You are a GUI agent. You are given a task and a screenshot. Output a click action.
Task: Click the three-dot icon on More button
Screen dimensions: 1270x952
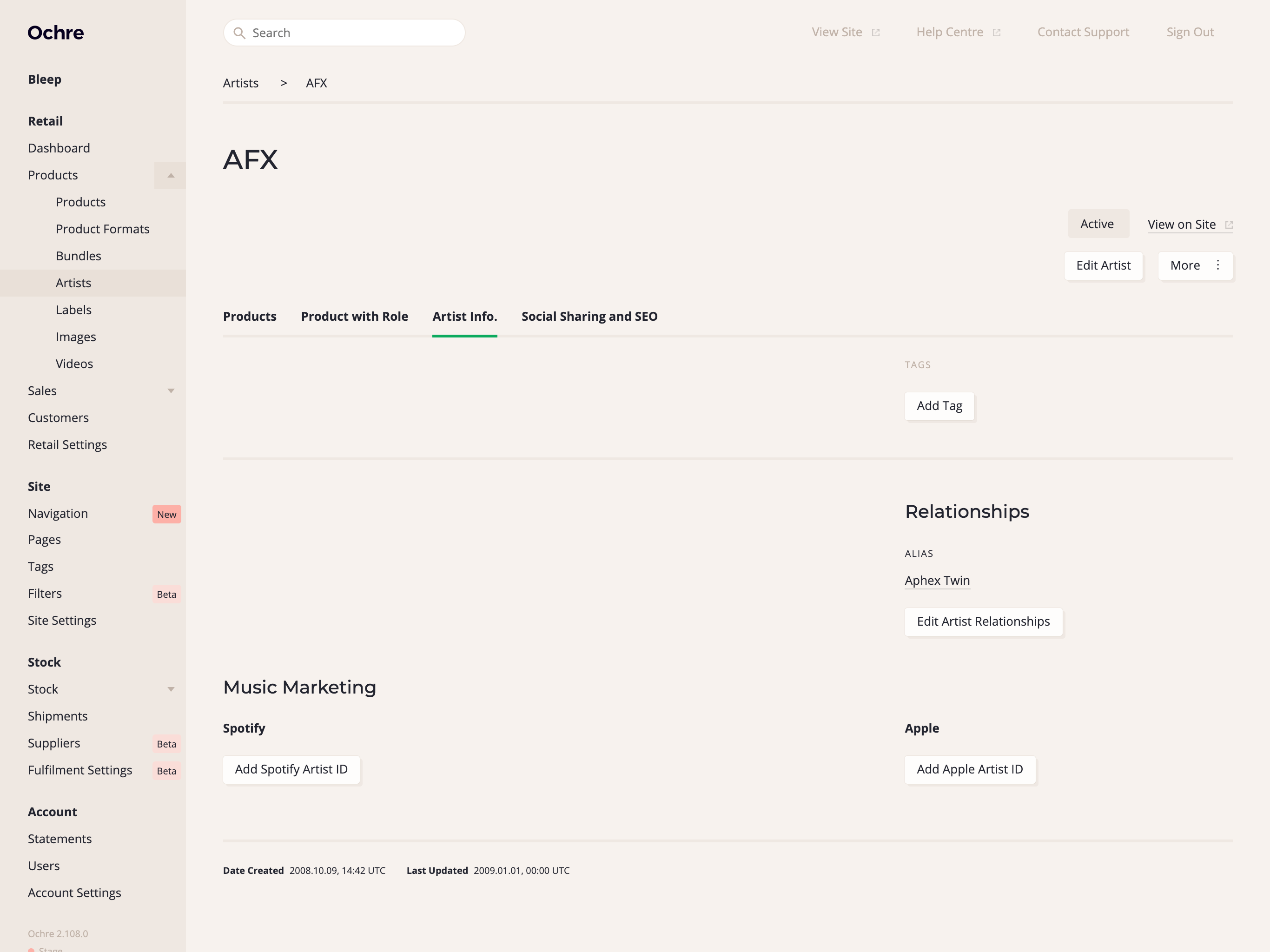[x=1217, y=265]
